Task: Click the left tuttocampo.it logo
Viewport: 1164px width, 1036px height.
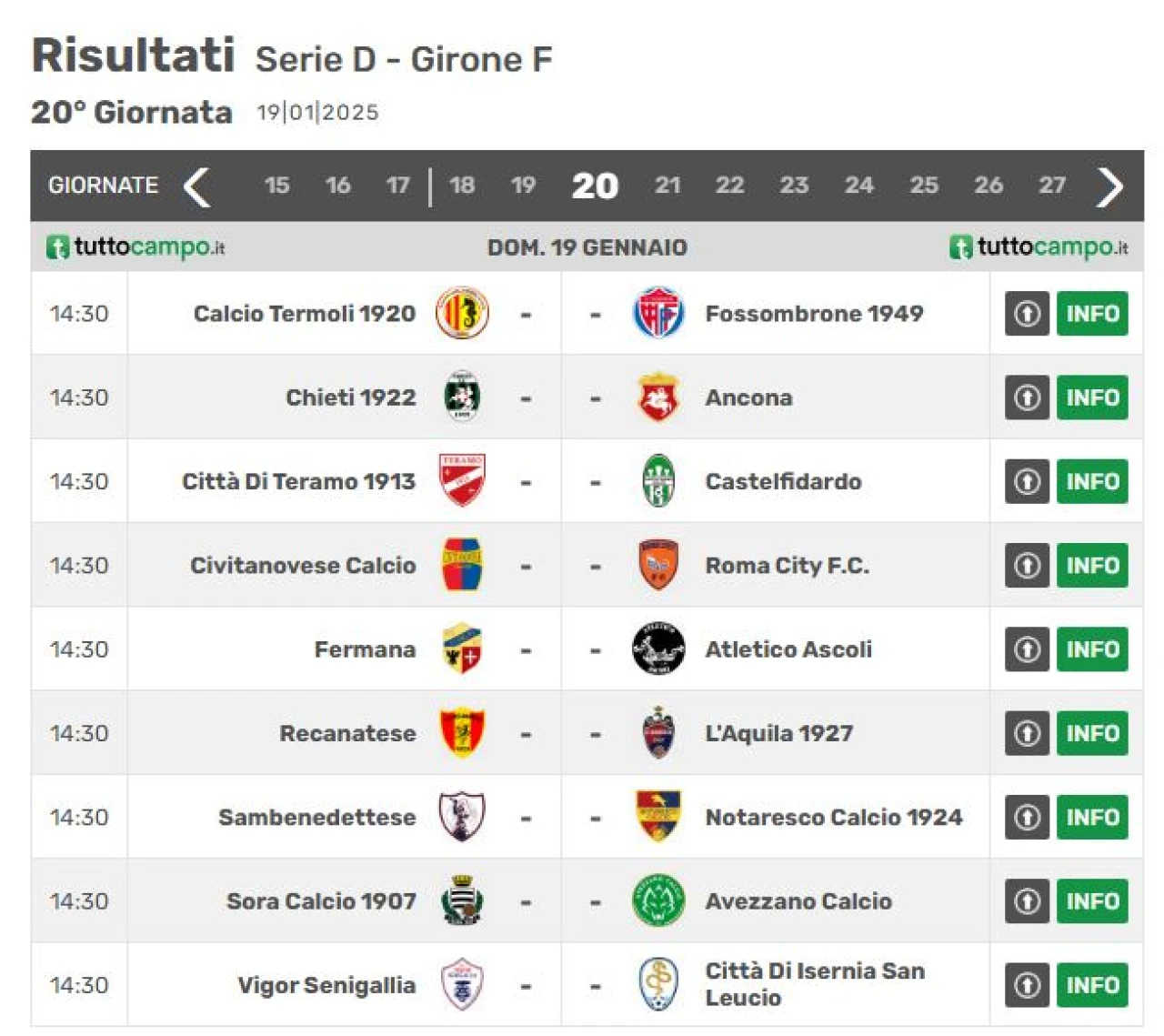Action: pyautogui.click(x=135, y=247)
